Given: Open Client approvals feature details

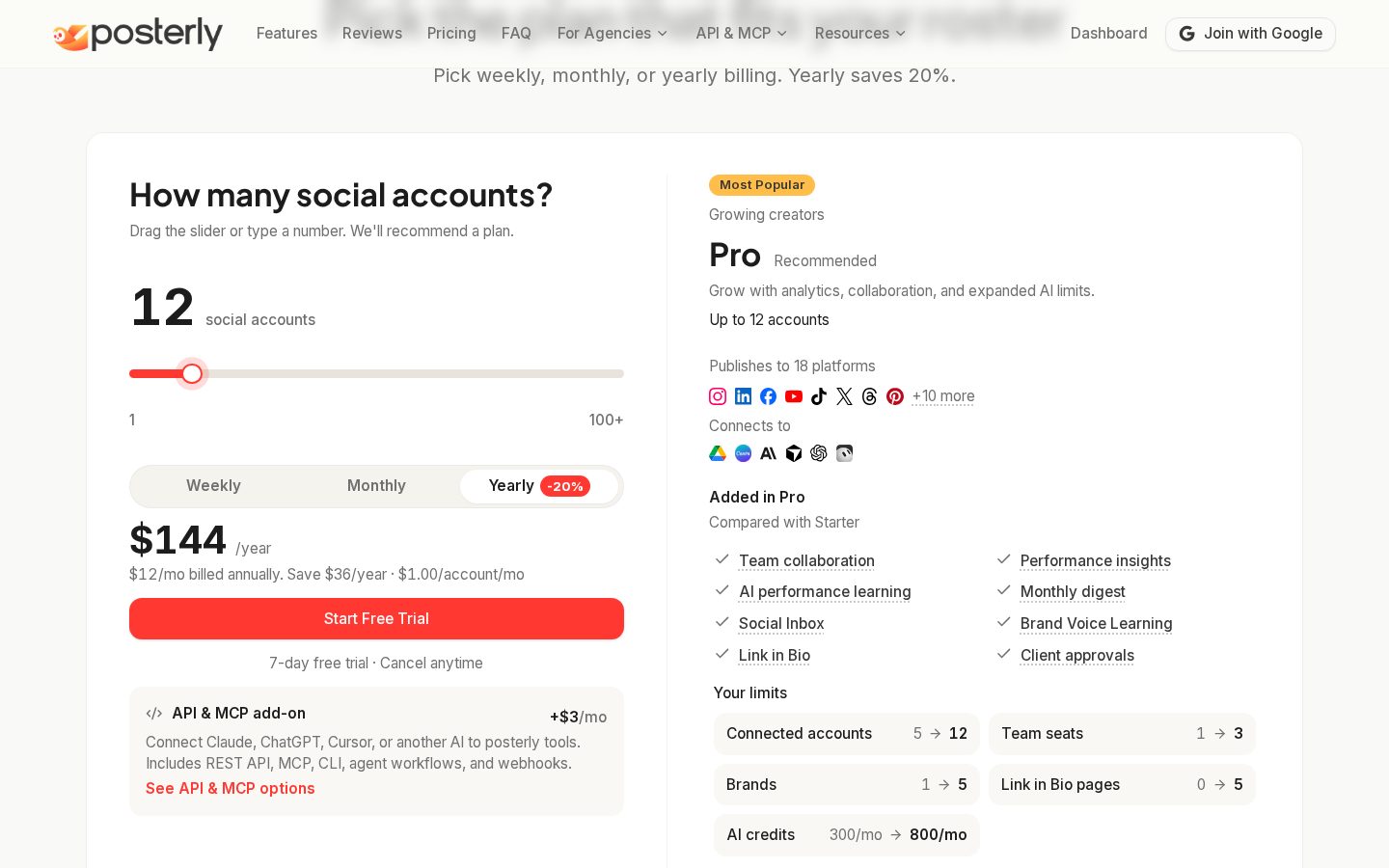Looking at the screenshot, I should point(1077,656).
